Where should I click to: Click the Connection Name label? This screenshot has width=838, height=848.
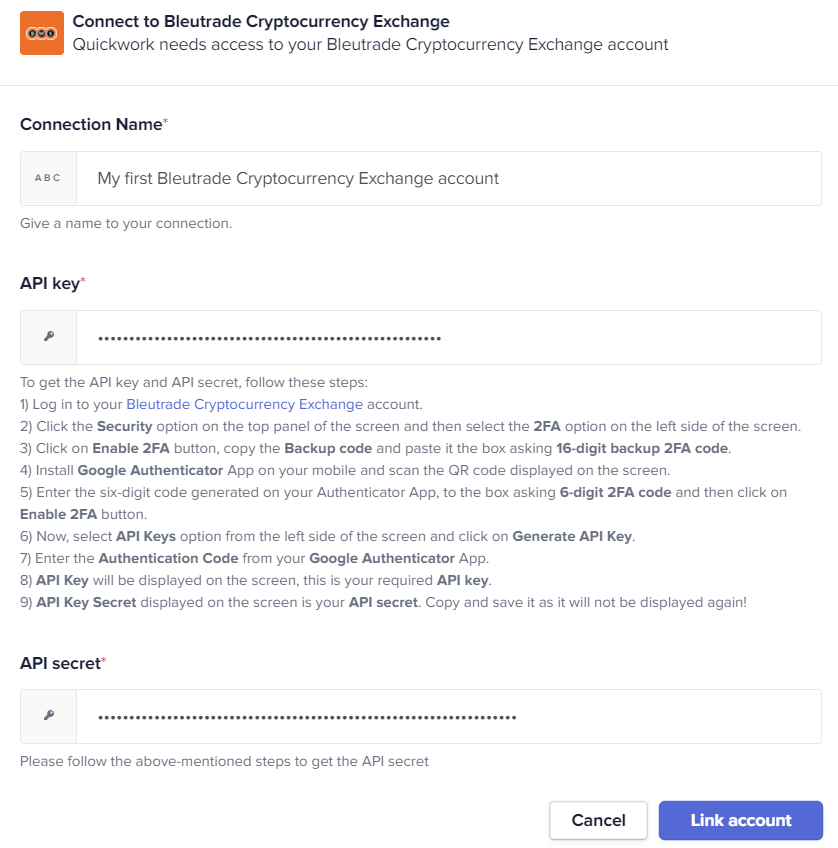(91, 124)
